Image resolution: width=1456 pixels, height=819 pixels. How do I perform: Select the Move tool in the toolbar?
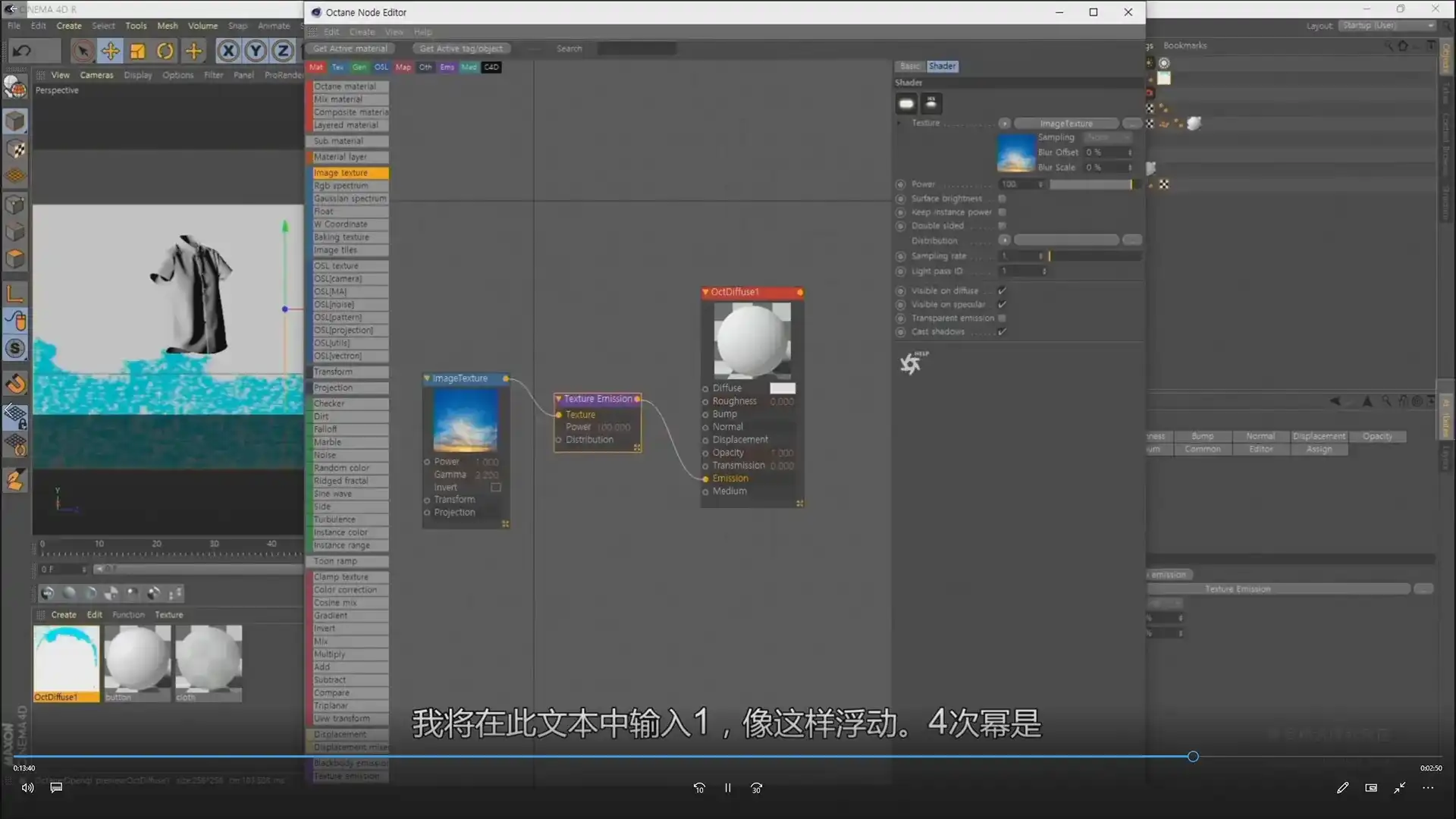pos(110,51)
